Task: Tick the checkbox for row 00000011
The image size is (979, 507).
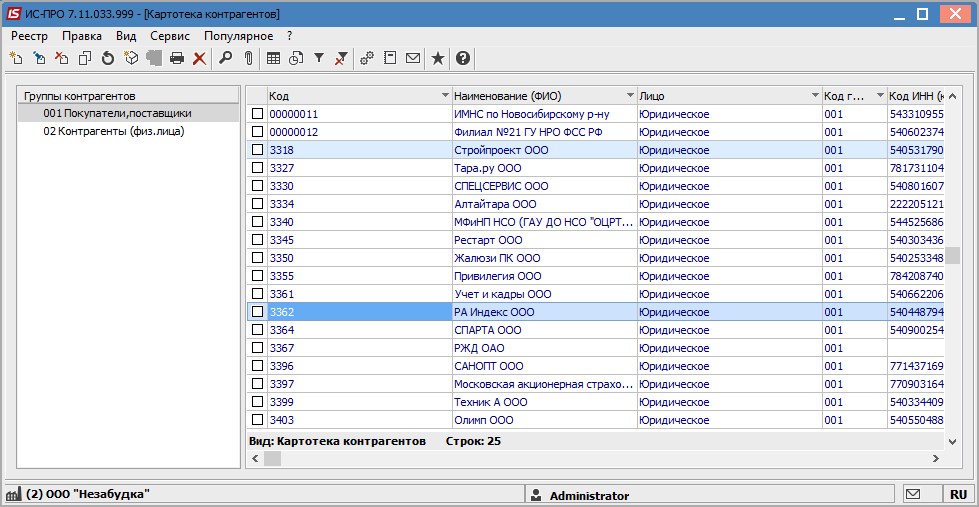Action: 257,114
